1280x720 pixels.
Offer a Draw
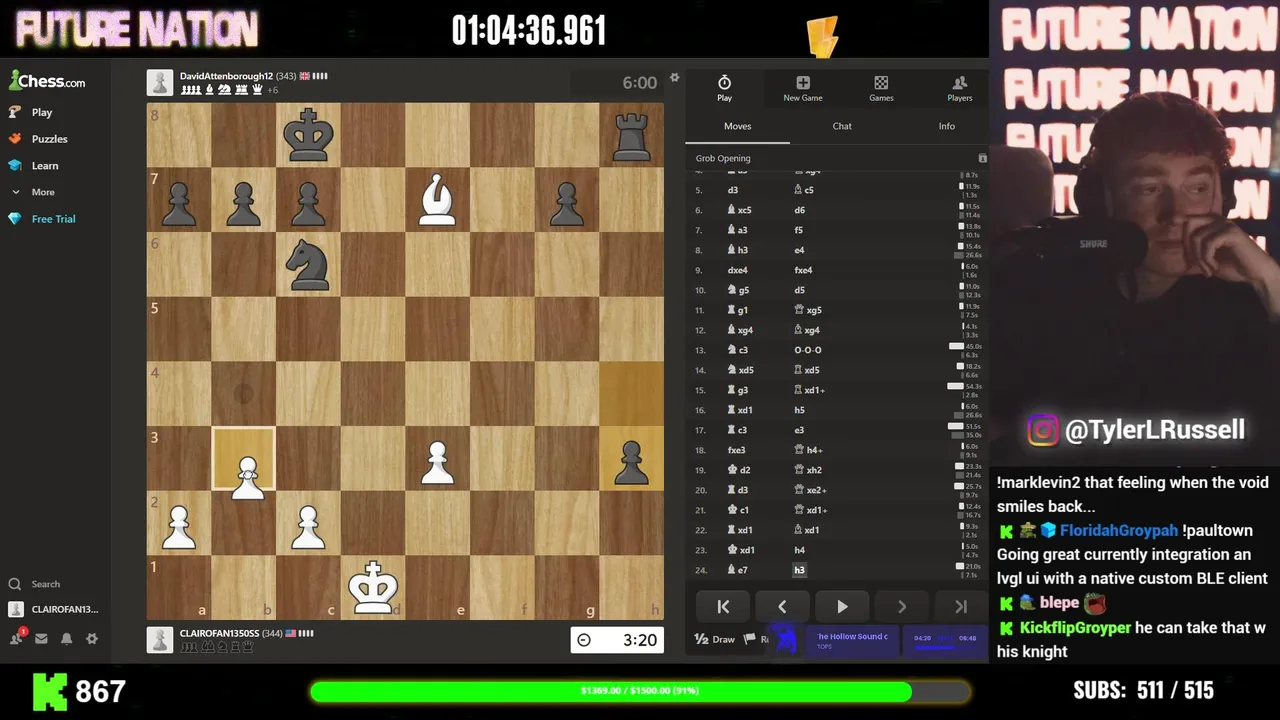pyautogui.click(x=715, y=639)
